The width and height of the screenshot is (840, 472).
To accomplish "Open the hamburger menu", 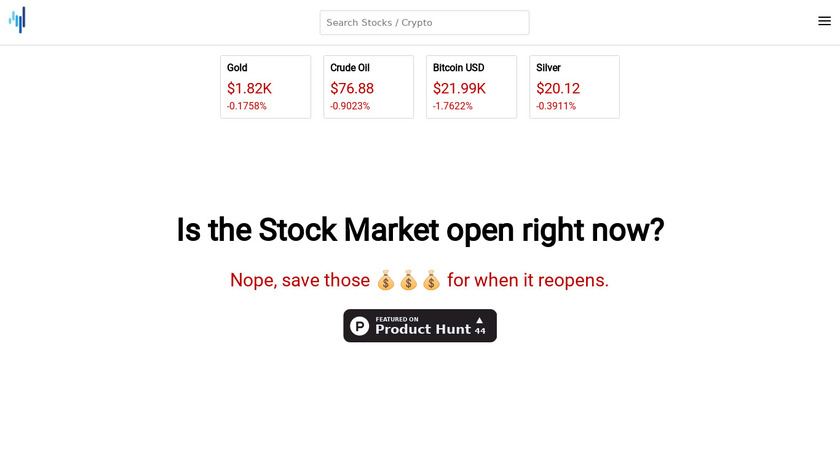I will 824,21.
